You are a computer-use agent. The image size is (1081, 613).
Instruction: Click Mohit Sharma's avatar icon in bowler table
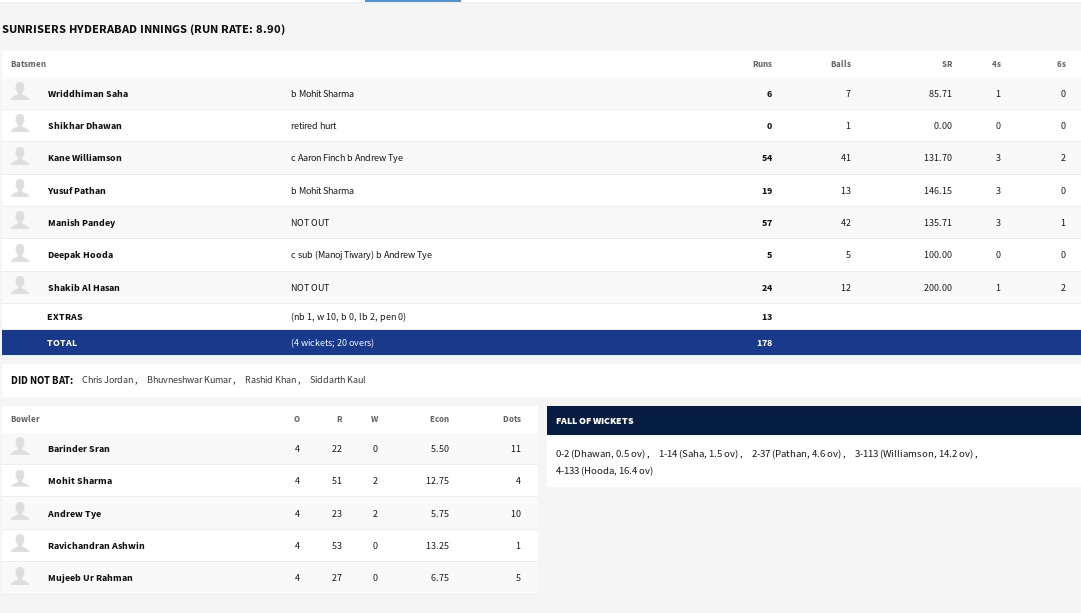click(x=21, y=479)
